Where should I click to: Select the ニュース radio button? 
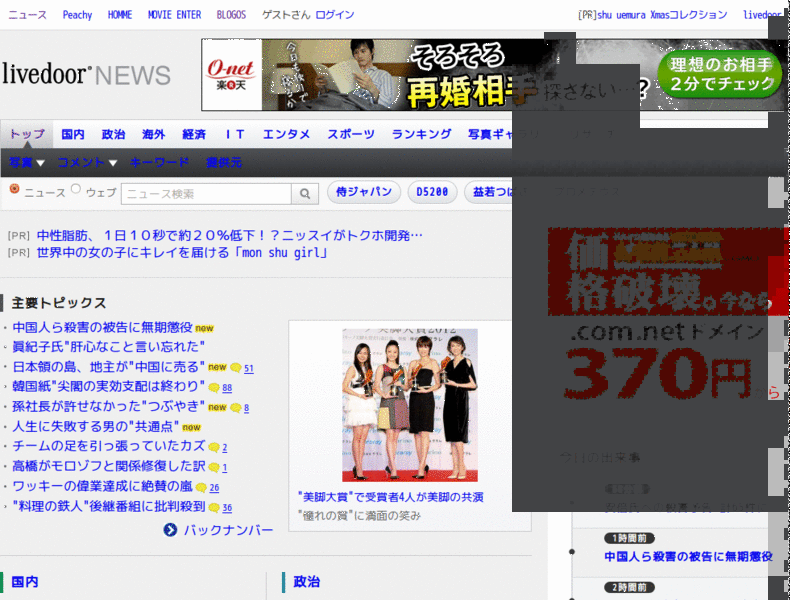(14, 189)
